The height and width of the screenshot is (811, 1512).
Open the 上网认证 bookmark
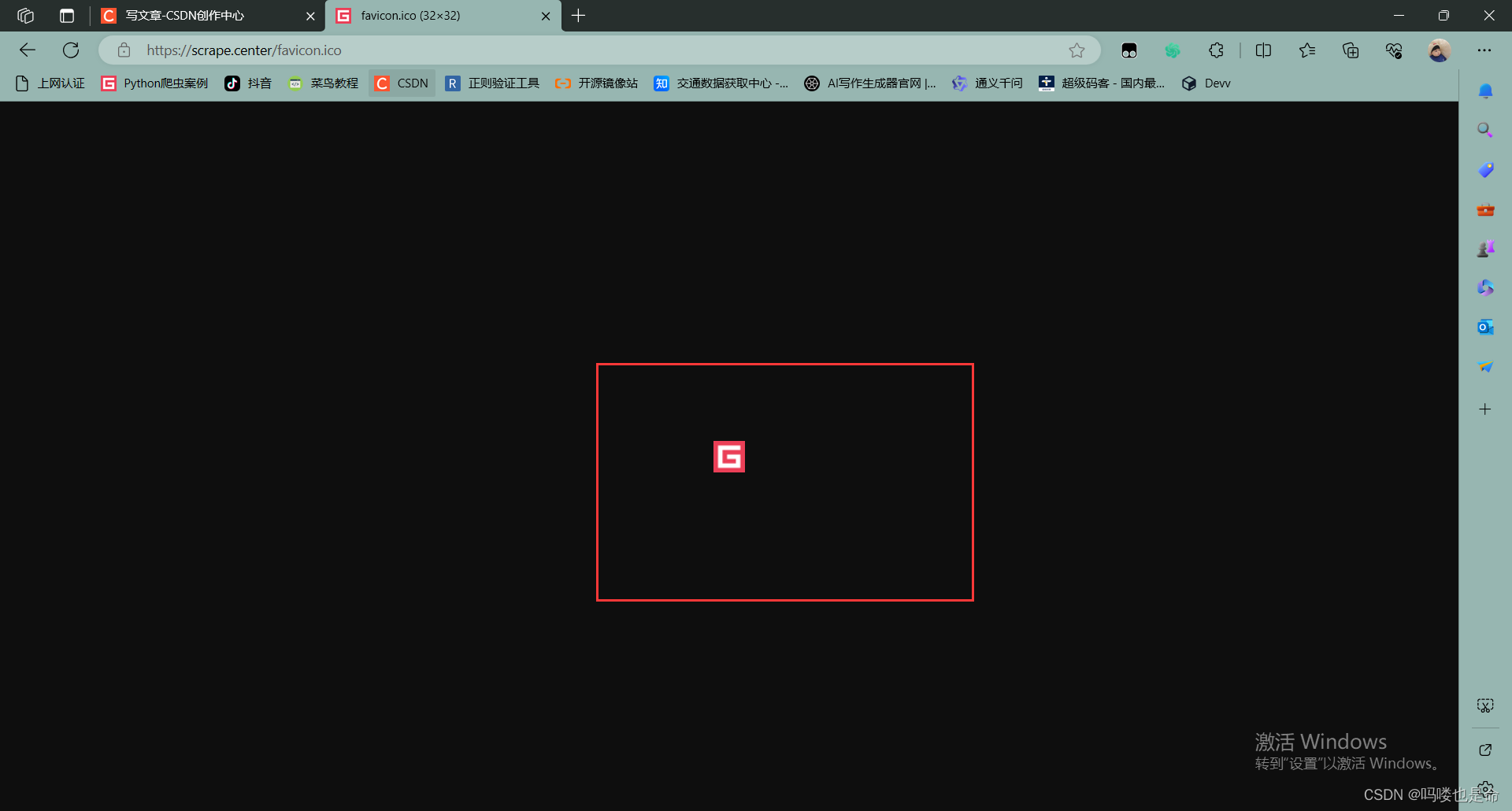tap(50, 83)
